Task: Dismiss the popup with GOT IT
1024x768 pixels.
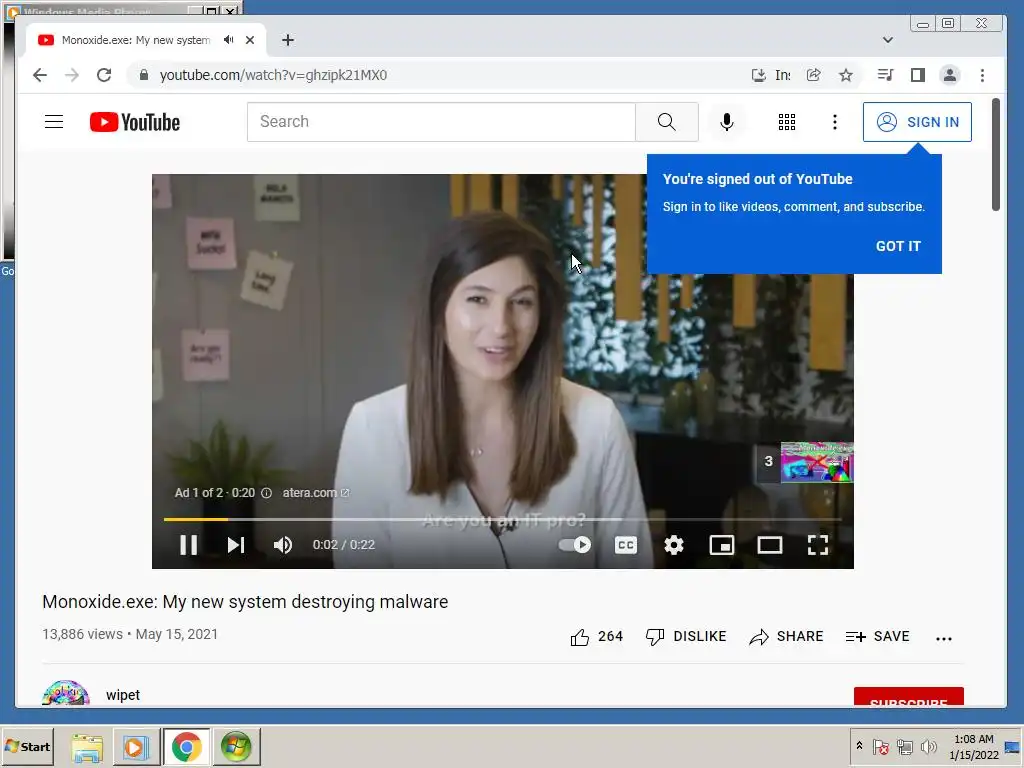Action: (x=898, y=246)
